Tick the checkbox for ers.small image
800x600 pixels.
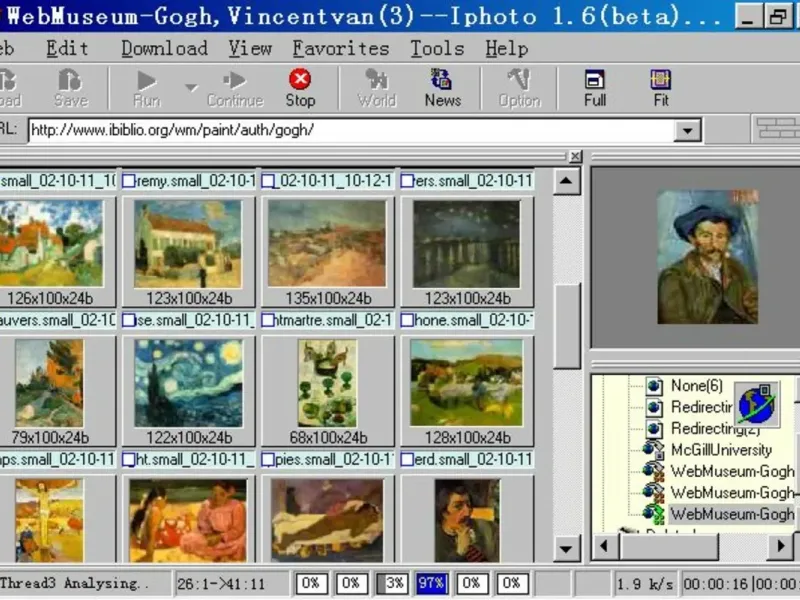tap(407, 181)
